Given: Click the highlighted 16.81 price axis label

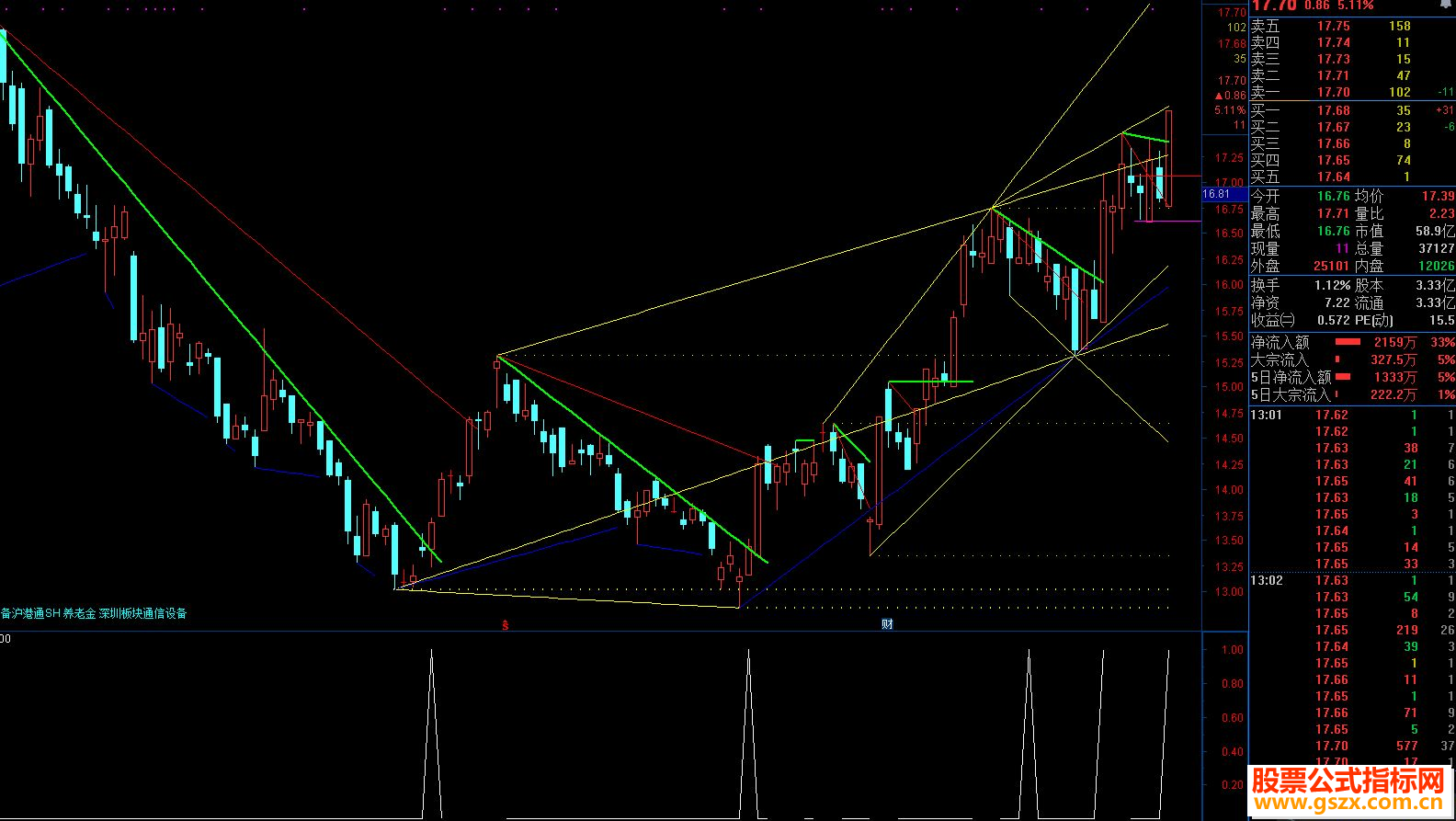Looking at the screenshot, I should point(1224,194).
